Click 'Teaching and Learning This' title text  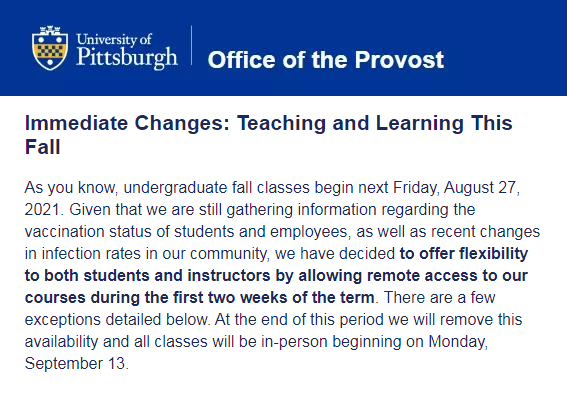[x=375, y=123]
